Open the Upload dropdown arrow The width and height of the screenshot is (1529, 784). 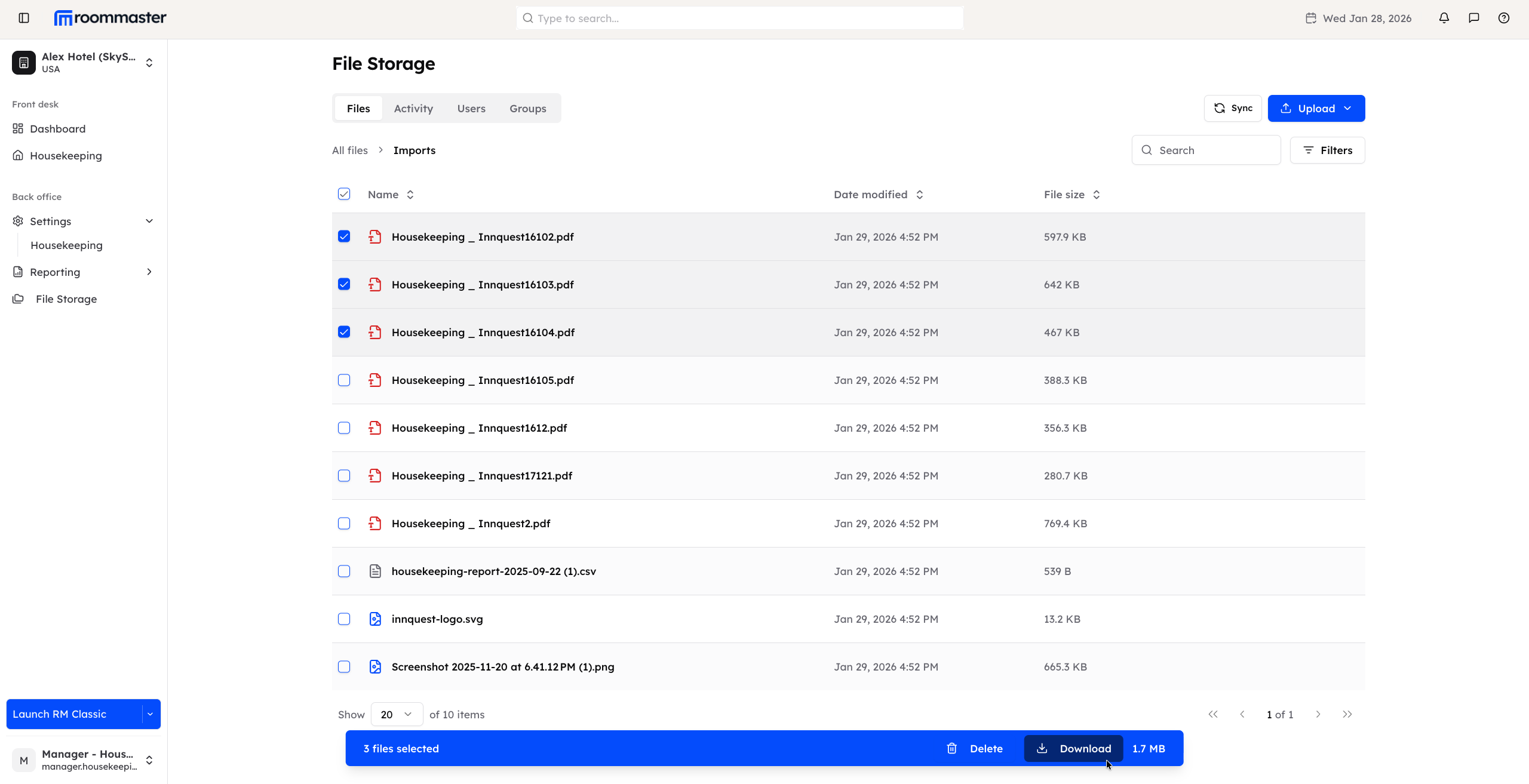pyautogui.click(x=1348, y=108)
